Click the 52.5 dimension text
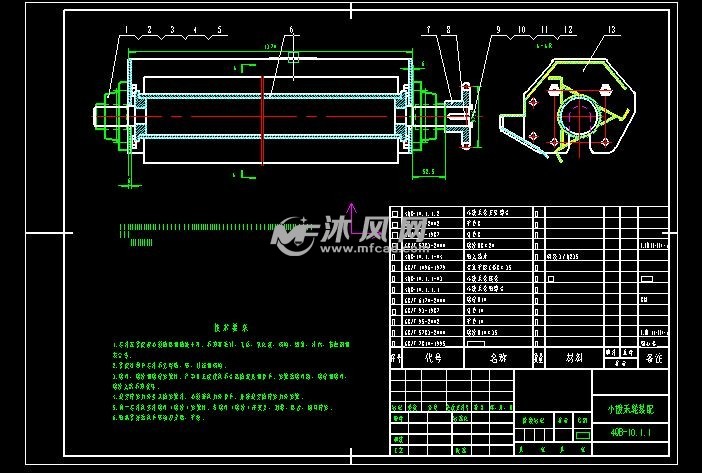Screen dimensions: 702x473 click(426, 171)
